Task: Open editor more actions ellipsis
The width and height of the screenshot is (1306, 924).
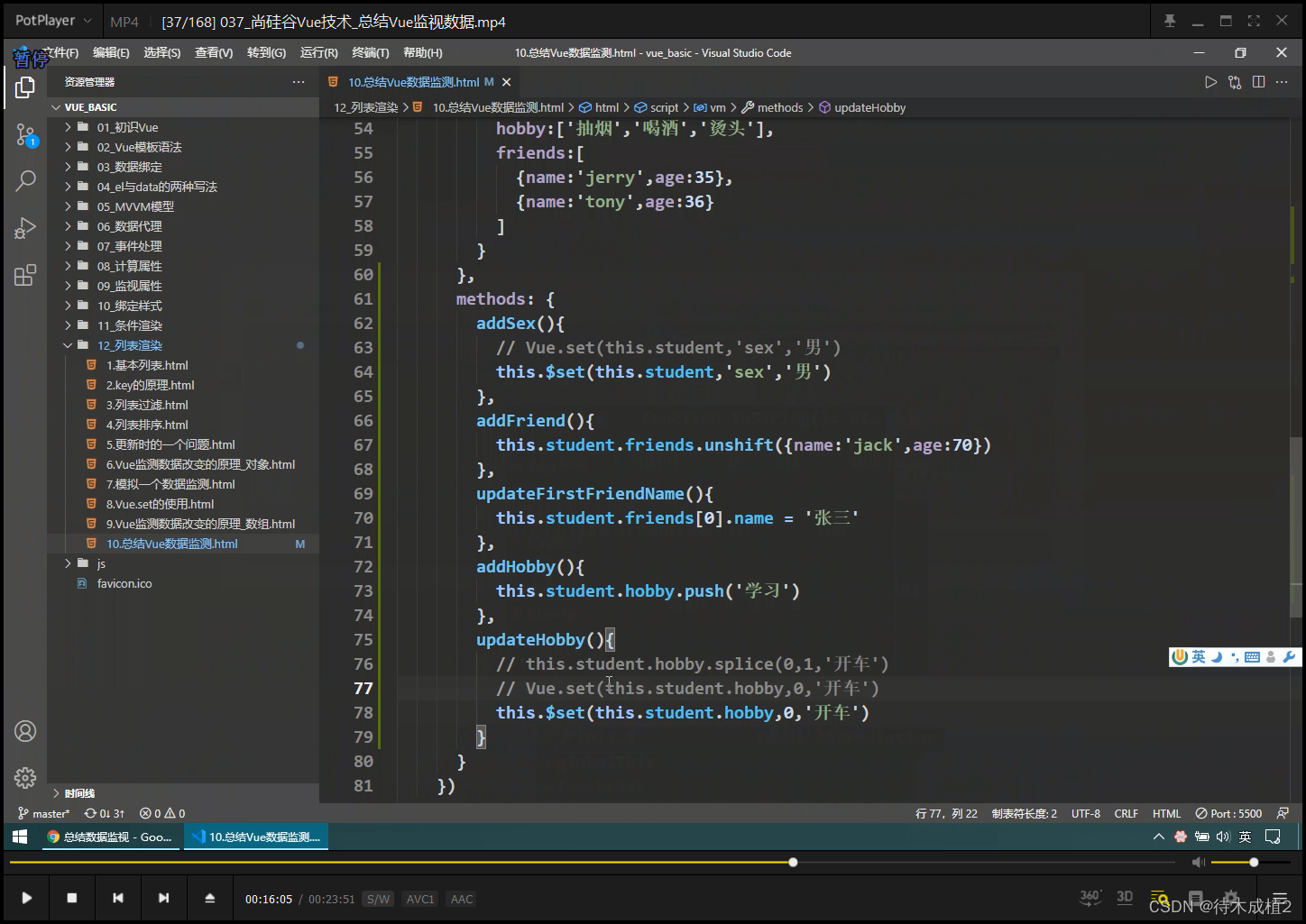Action: click(1282, 82)
